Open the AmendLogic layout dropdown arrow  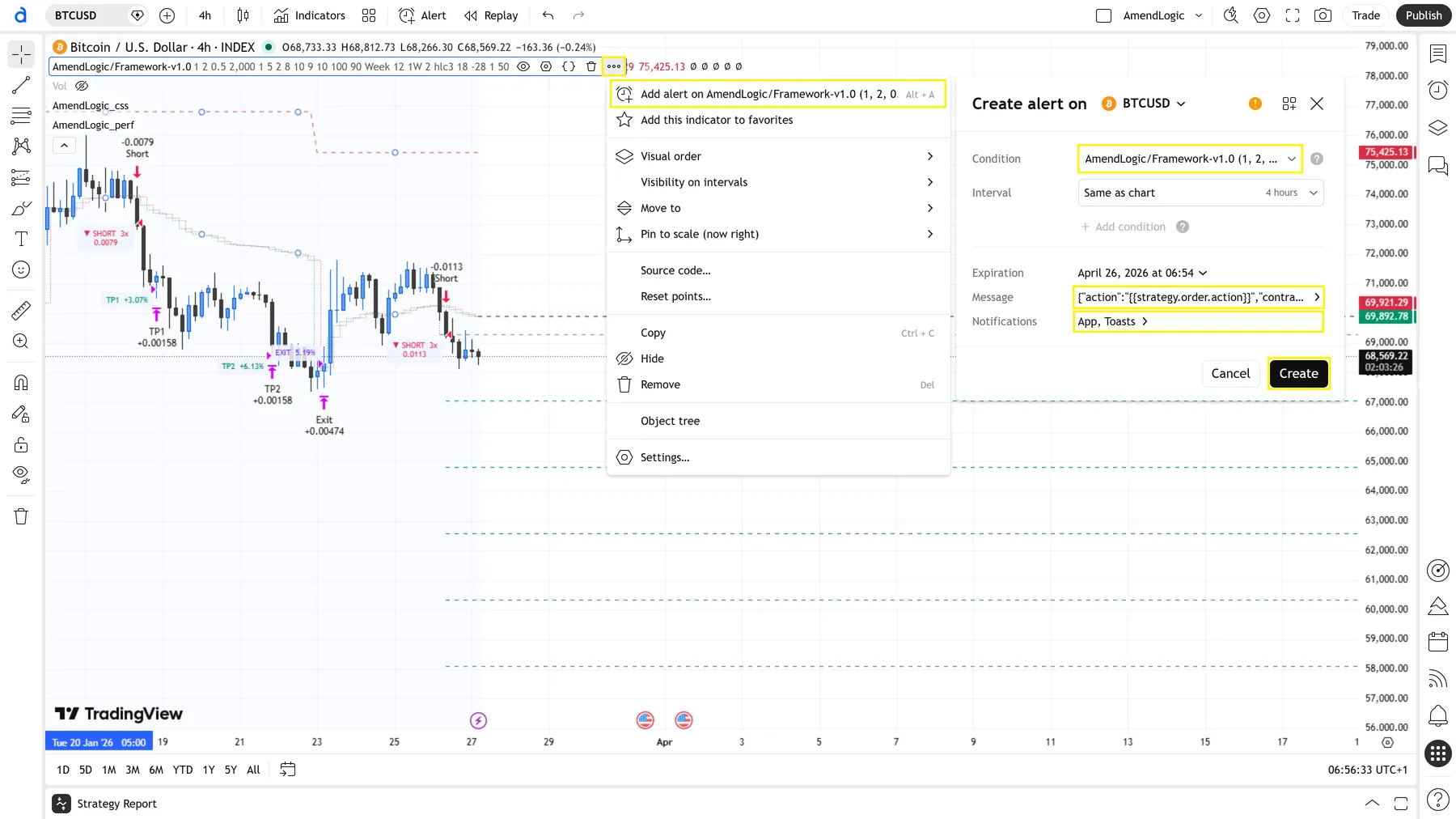pos(1199,15)
